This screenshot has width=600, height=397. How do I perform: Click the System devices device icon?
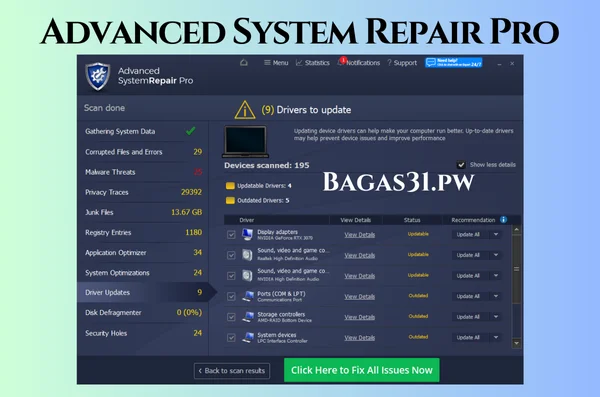248,338
